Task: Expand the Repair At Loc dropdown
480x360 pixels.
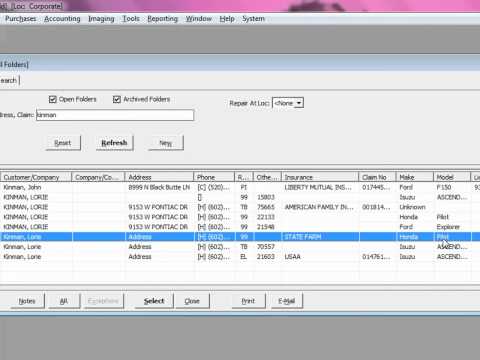Action: (299, 103)
